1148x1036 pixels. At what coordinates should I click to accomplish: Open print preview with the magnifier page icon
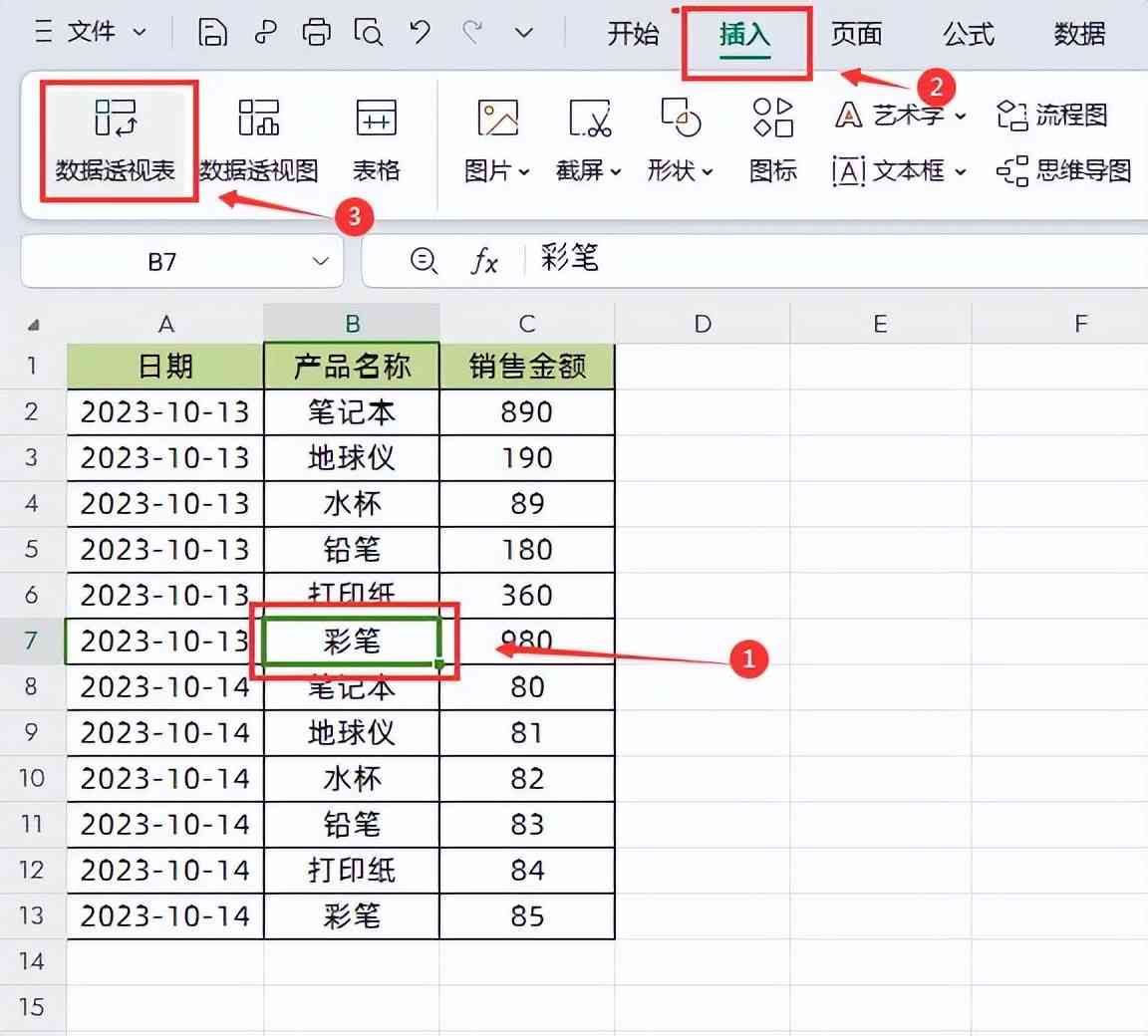[x=369, y=33]
